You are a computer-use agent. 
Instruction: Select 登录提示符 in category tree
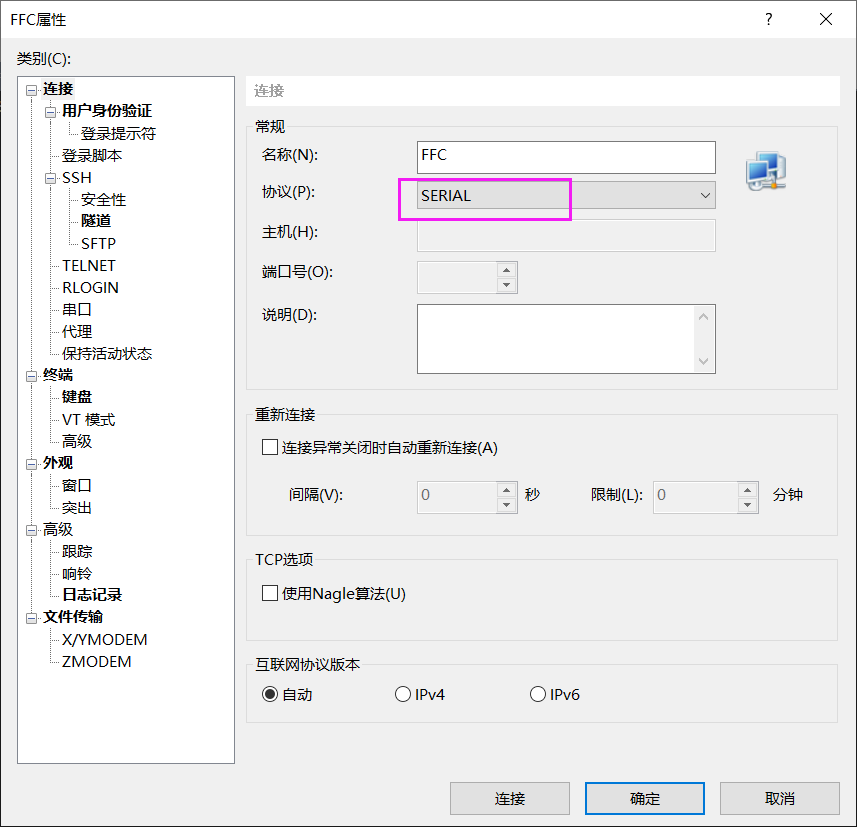point(118,133)
